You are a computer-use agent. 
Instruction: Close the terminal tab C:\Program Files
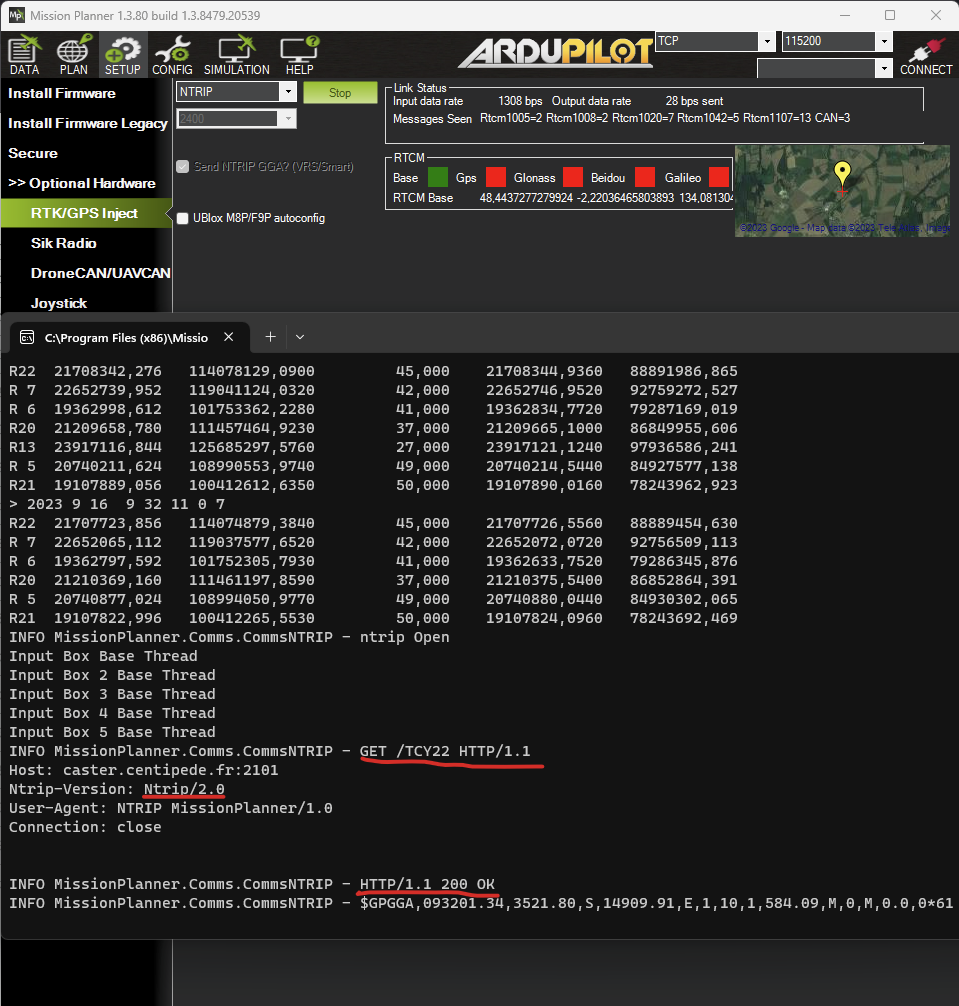[228, 337]
